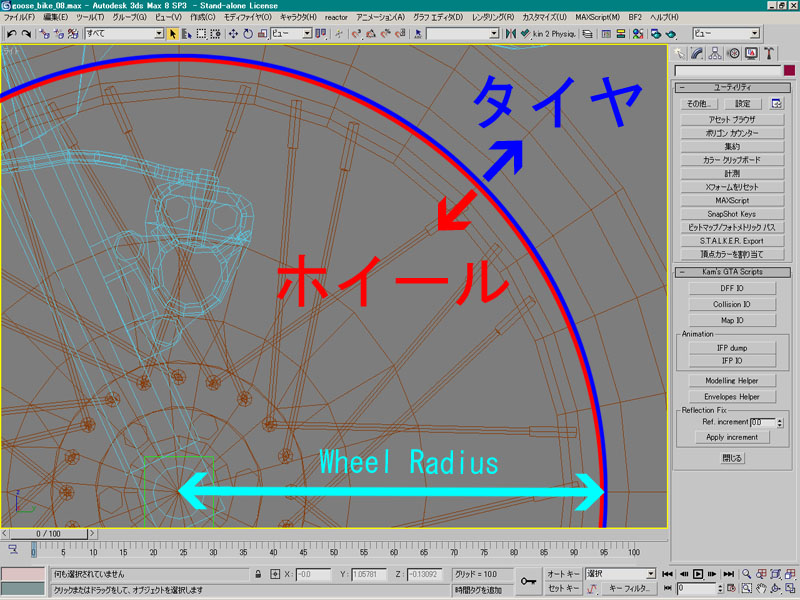Choose the Select and Scale tool
The image size is (800, 600).
click(262, 34)
